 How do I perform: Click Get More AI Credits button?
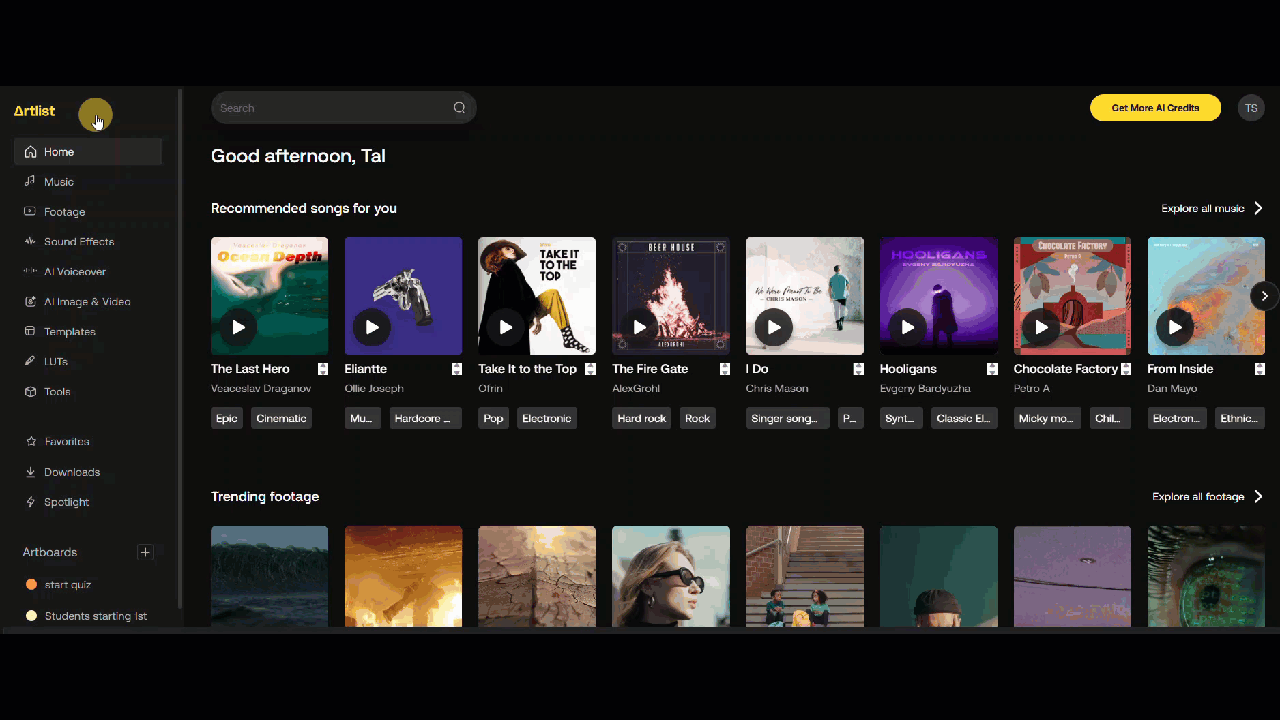[x=1155, y=108]
